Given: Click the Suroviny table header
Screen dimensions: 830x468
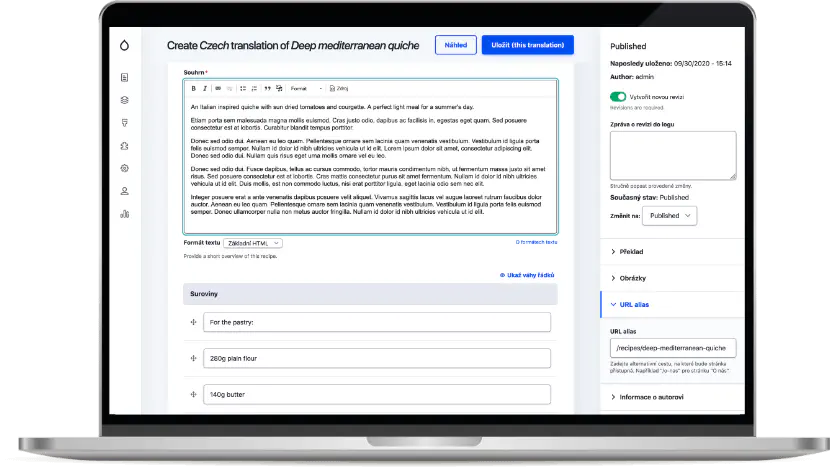Looking at the screenshot, I should click(370, 294).
